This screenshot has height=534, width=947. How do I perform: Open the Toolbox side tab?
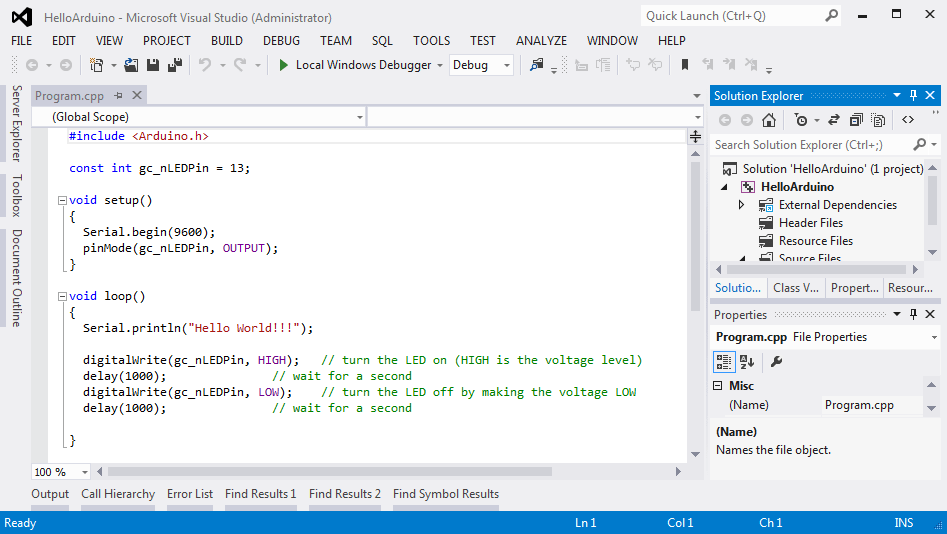[x=16, y=196]
